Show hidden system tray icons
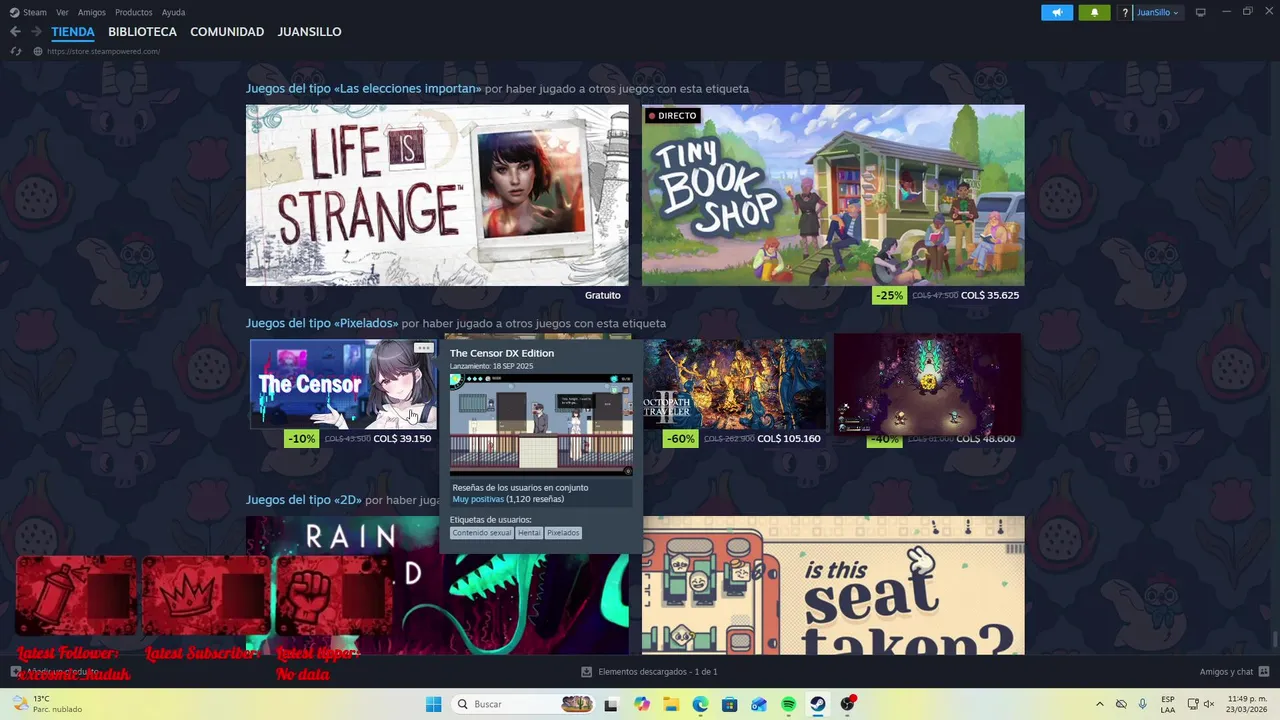Viewport: 1280px width, 720px height. [x=1100, y=704]
